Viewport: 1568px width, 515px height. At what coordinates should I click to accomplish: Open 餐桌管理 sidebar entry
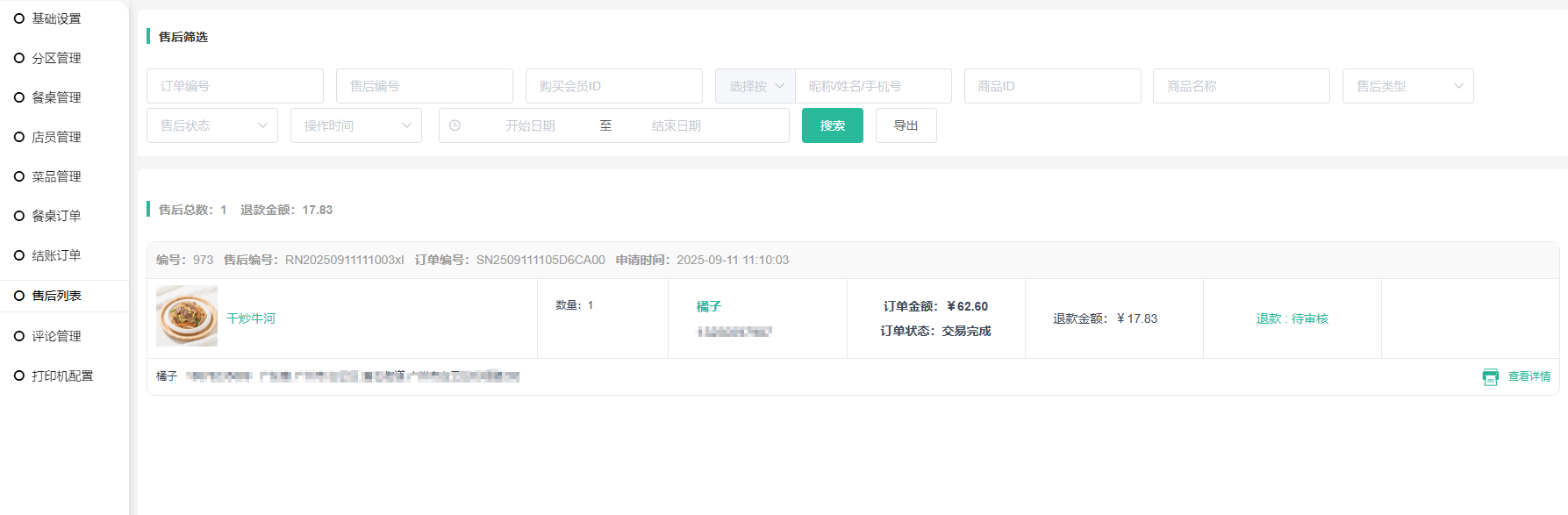point(56,97)
